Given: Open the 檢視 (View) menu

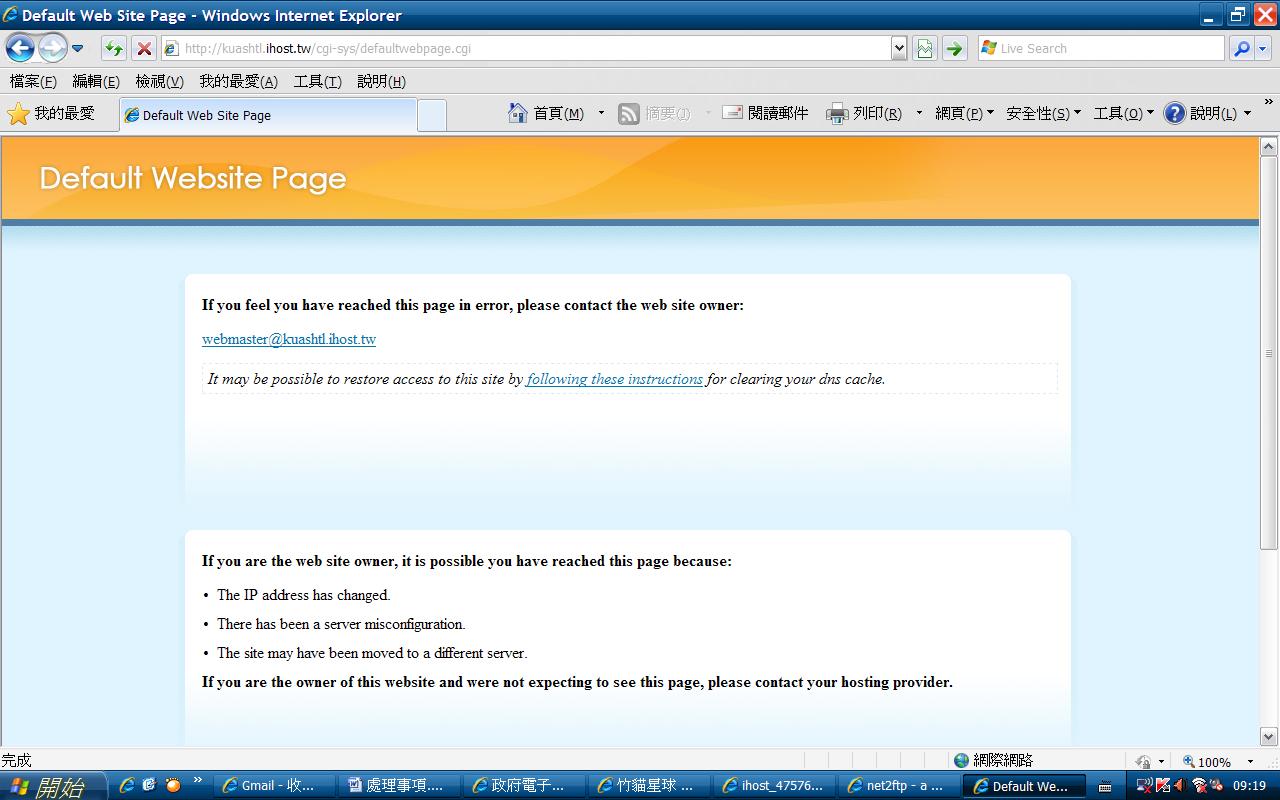Looking at the screenshot, I should 159,82.
